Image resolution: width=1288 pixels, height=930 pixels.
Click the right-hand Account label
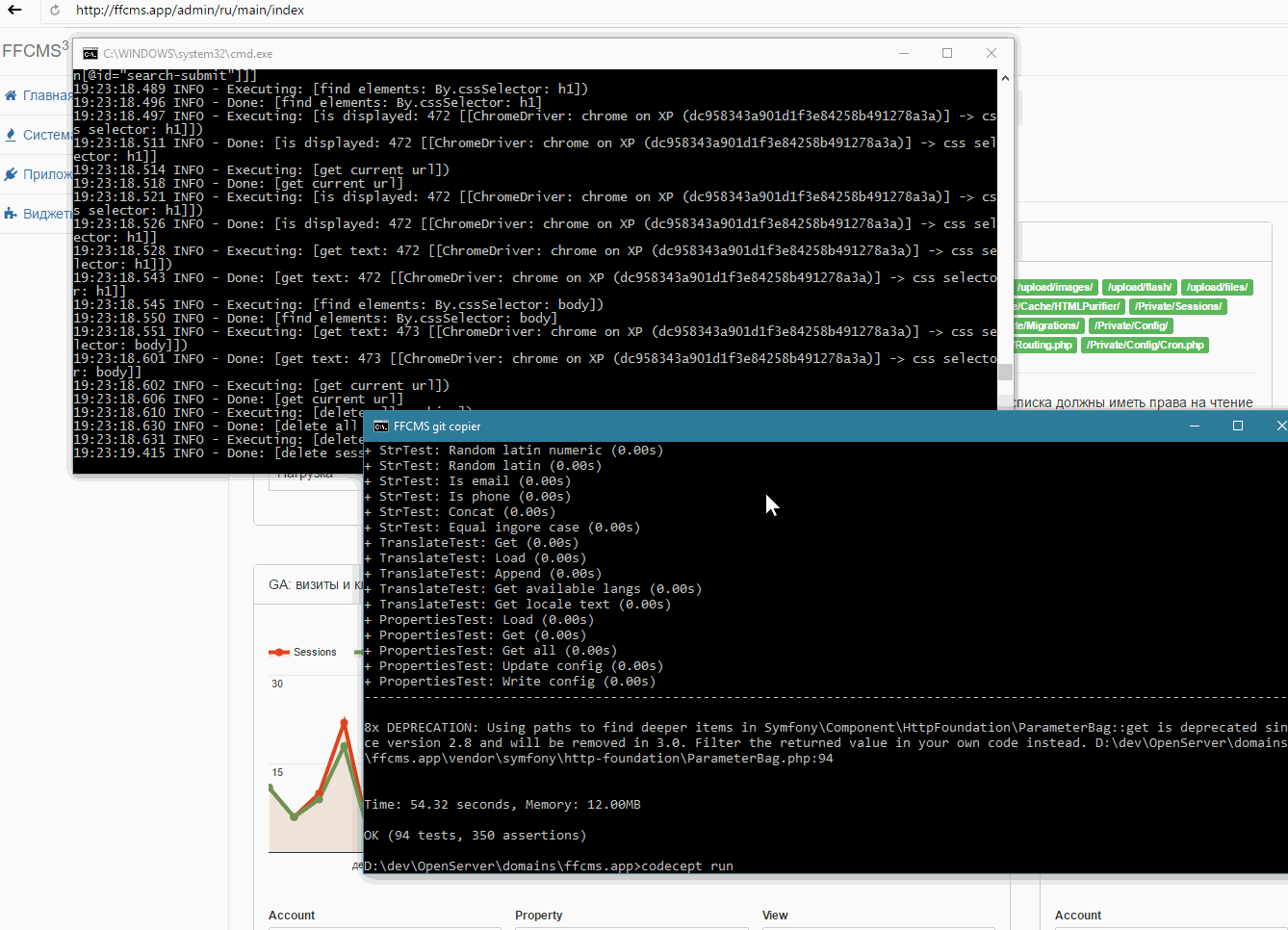pyautogui.click(x=1078, y=916)
